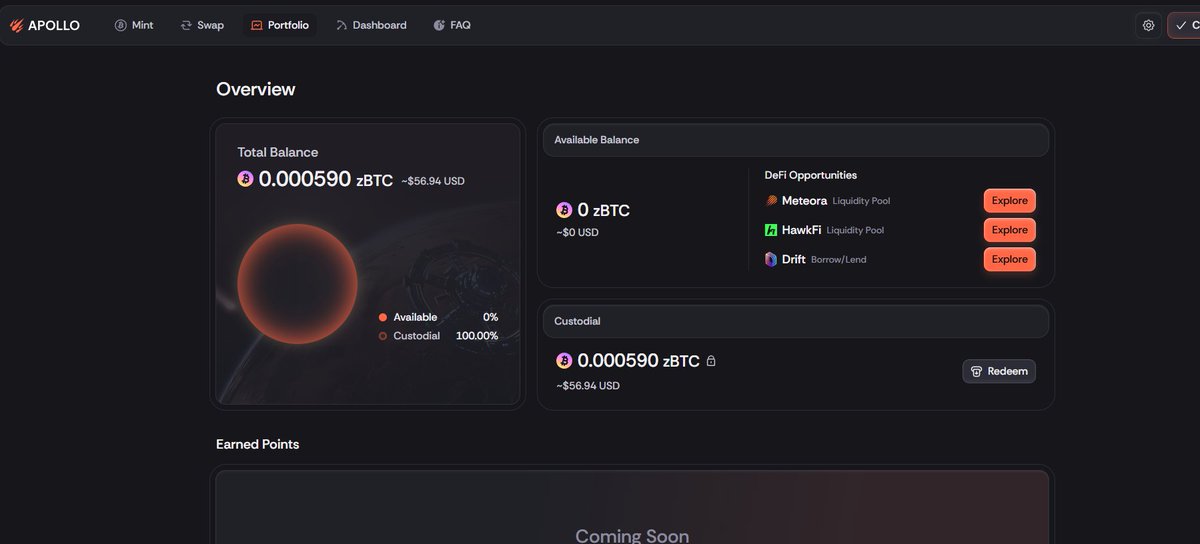Click the Meteora logo icon
This screenshot has width=1200, height=544.
pos(771,201)
